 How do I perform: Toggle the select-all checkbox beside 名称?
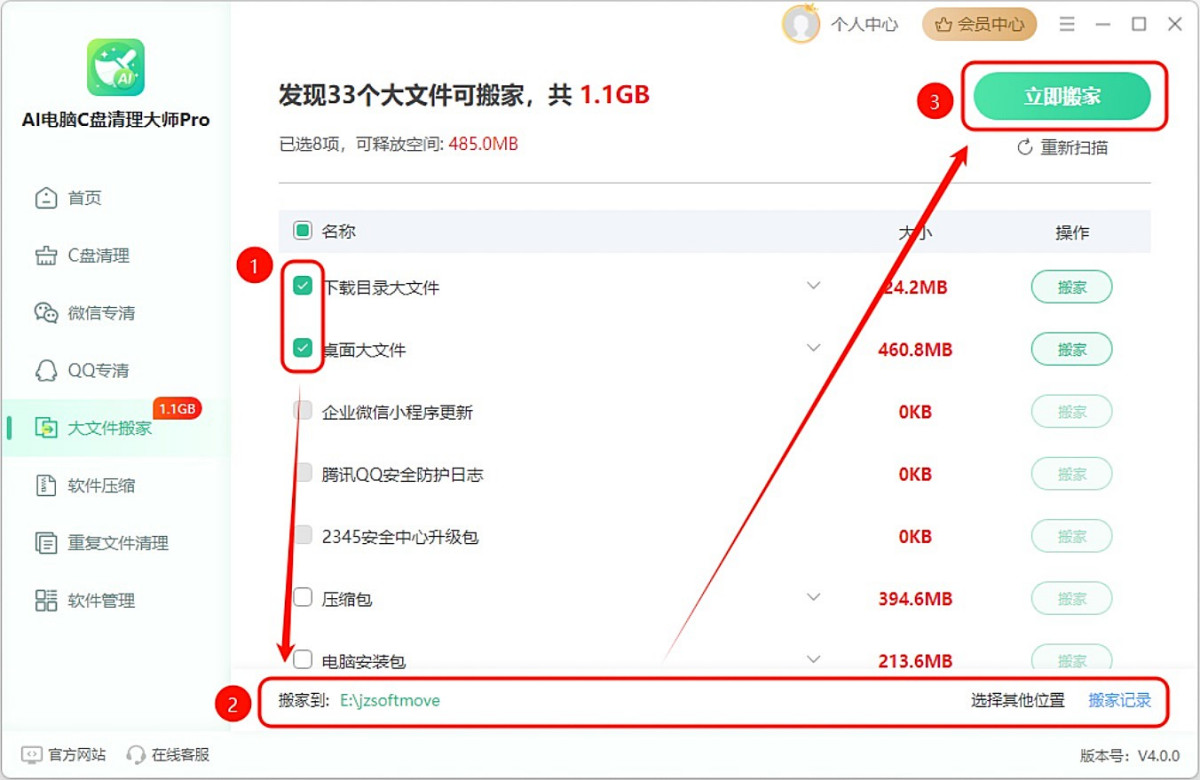303,231
